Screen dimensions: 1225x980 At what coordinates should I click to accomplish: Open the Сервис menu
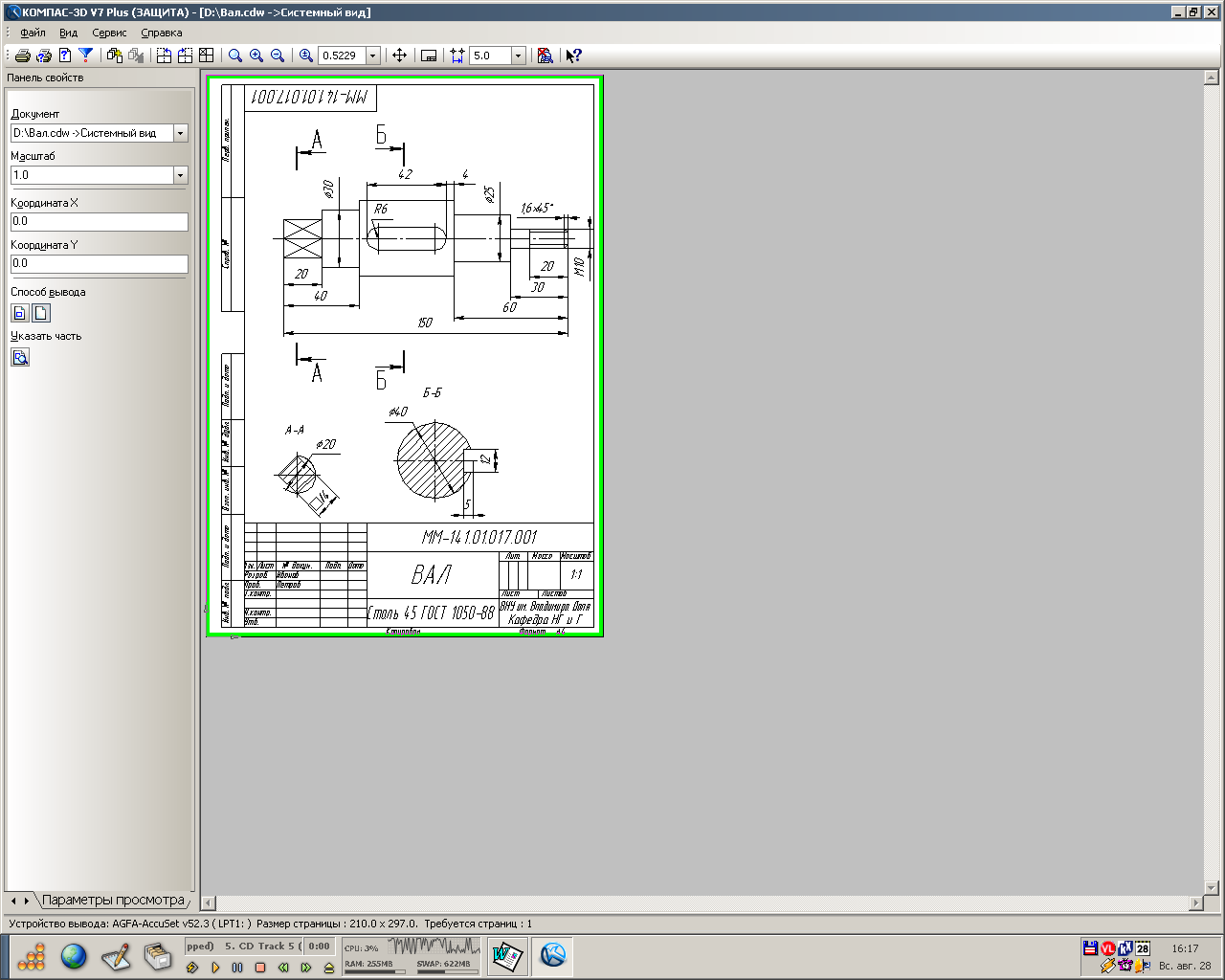coord(109,33)
